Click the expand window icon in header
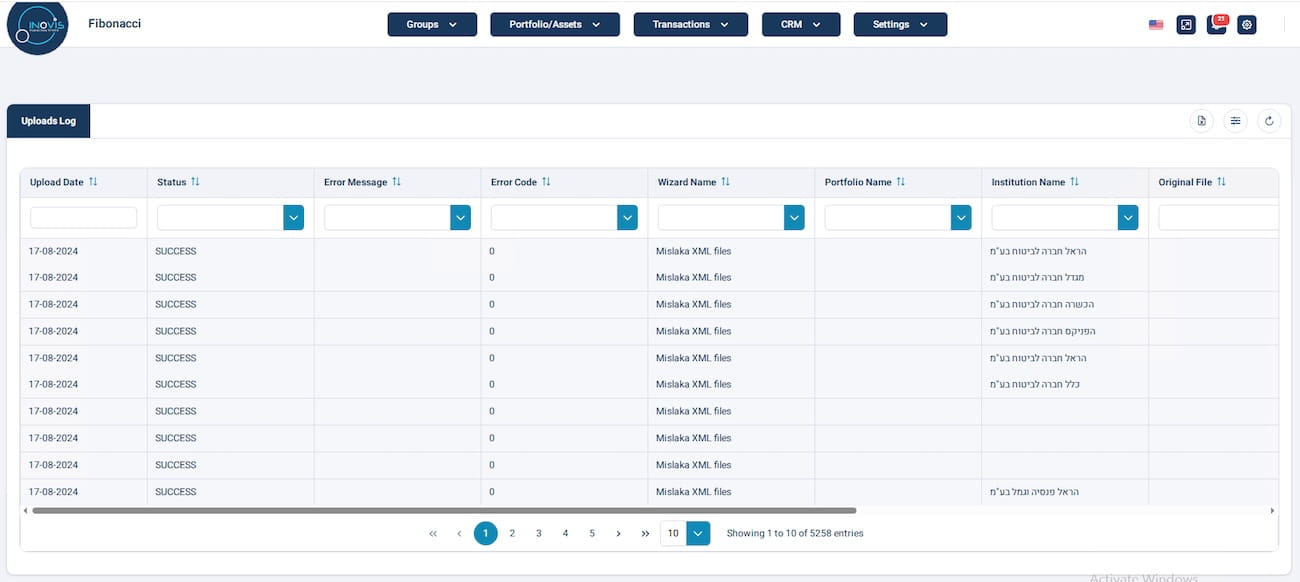Screen dimensions: 1300x582 (x=1186, y=25)
